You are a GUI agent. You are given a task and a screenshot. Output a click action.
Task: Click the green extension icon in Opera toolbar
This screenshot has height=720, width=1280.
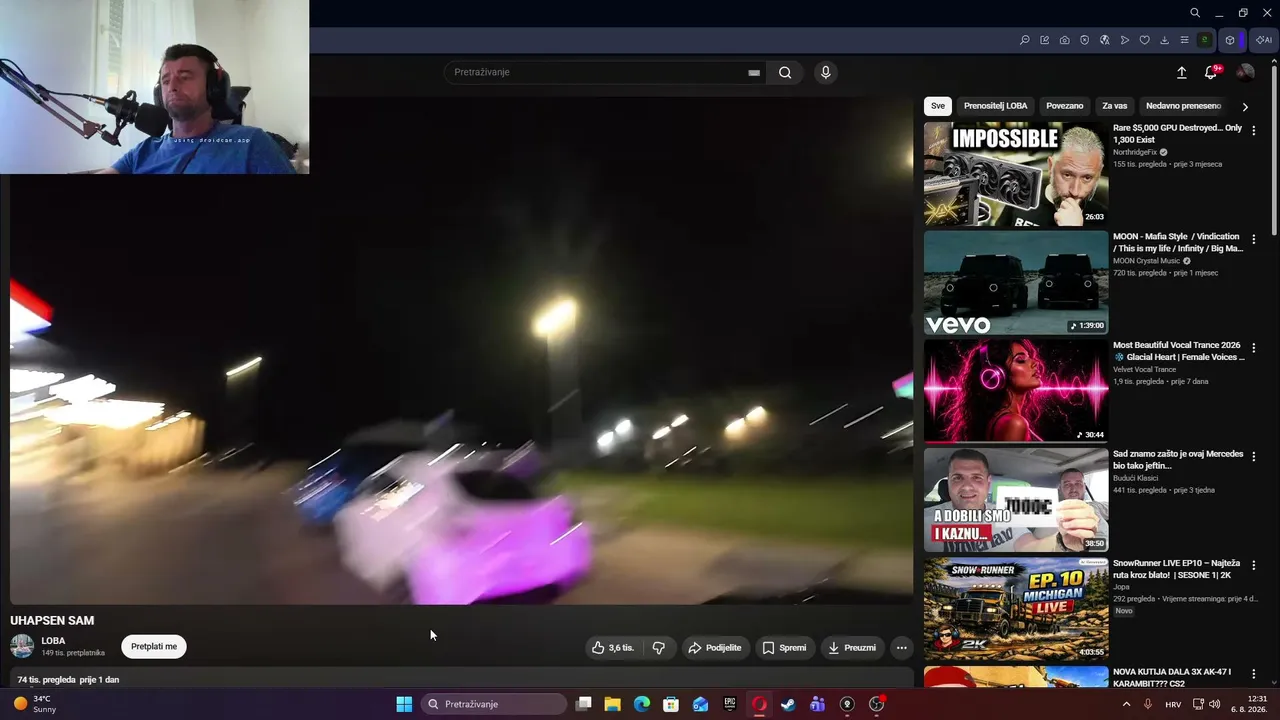tap(1205, 40)
